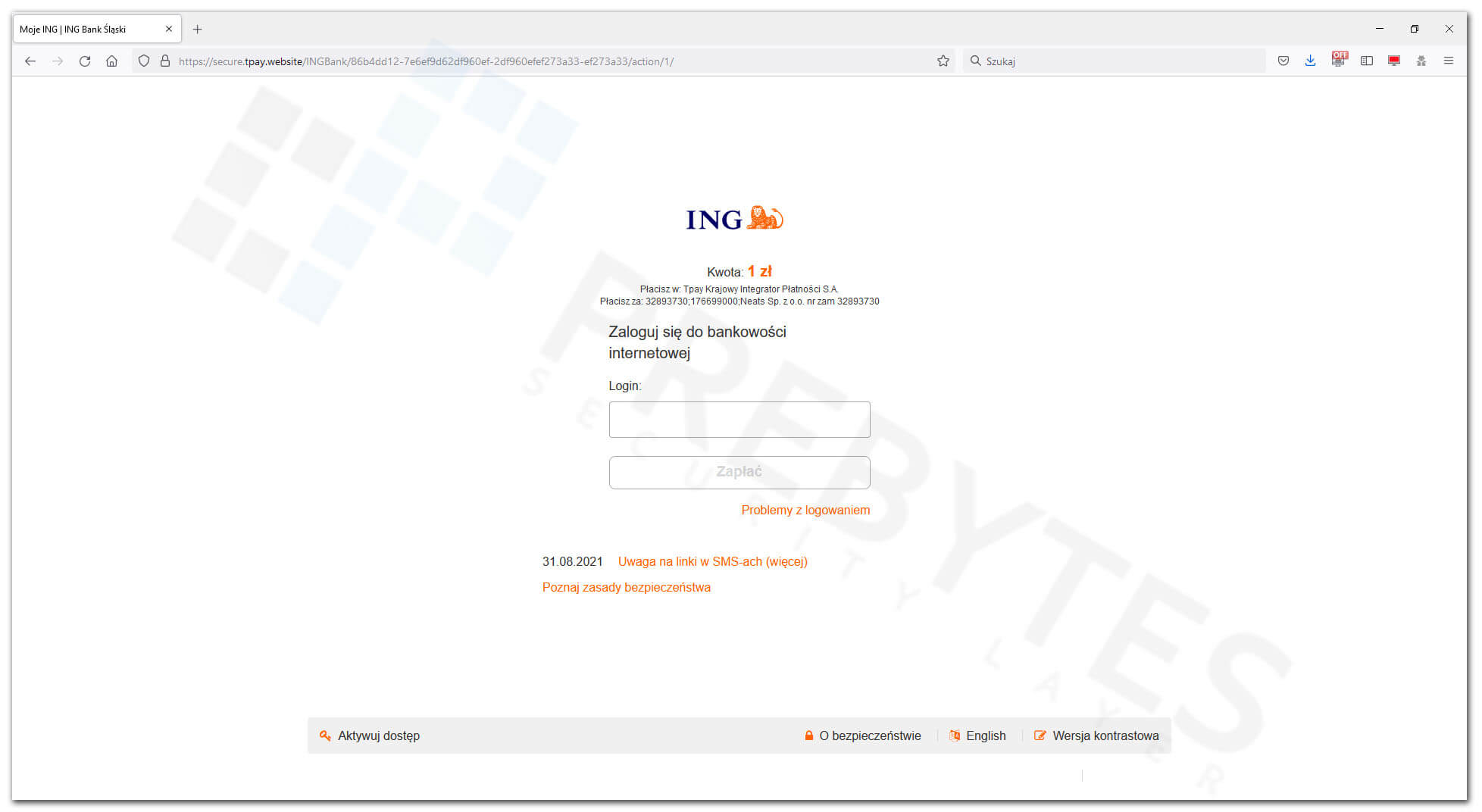Open the downloads panel
Image resolution: width=1482 pixels, height=812 pixels.
point(1311,61)
